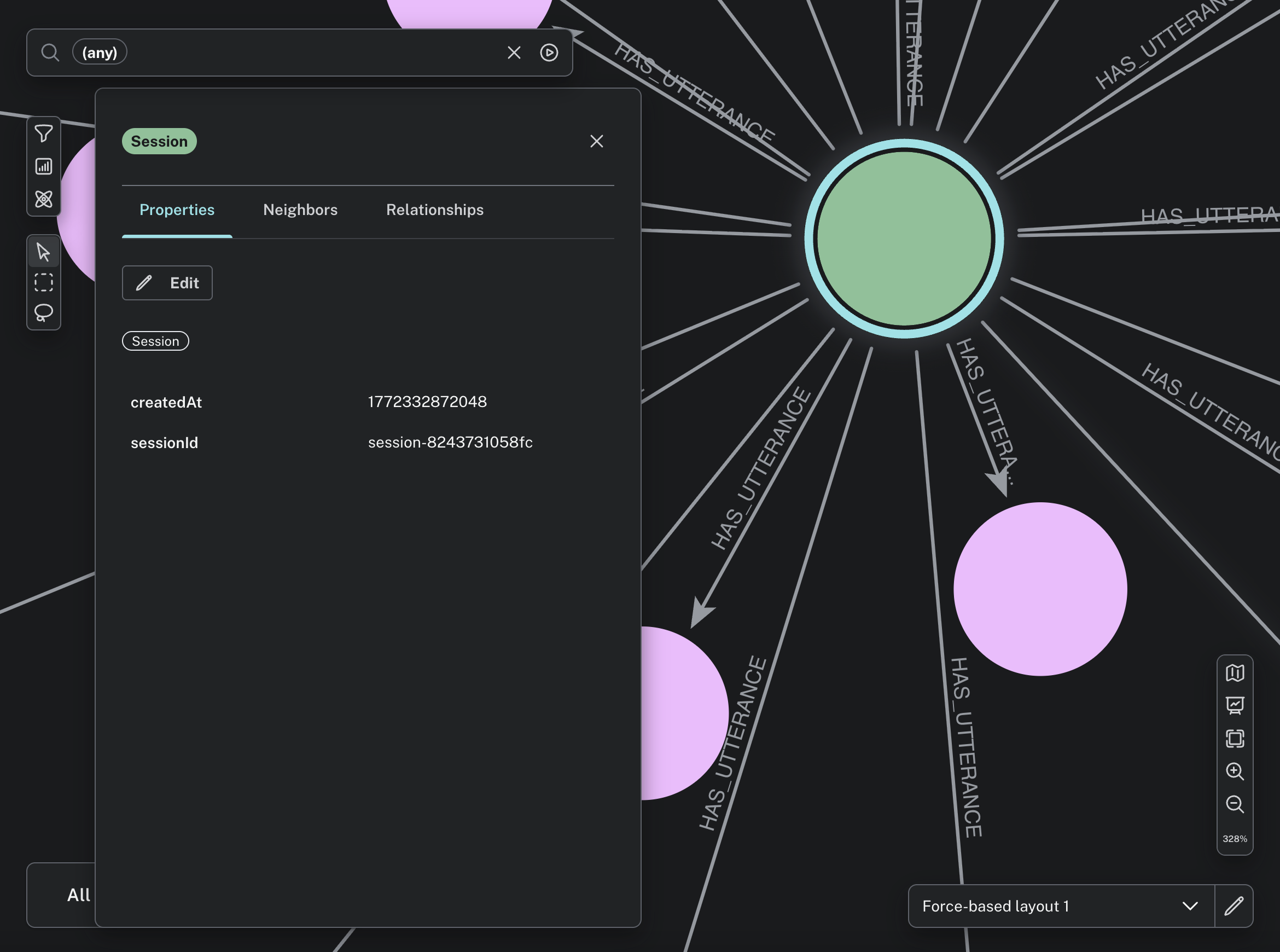This screenshot has width=1280, height=952.
Task: Click the Edit properties button
Action: (167, 283)
